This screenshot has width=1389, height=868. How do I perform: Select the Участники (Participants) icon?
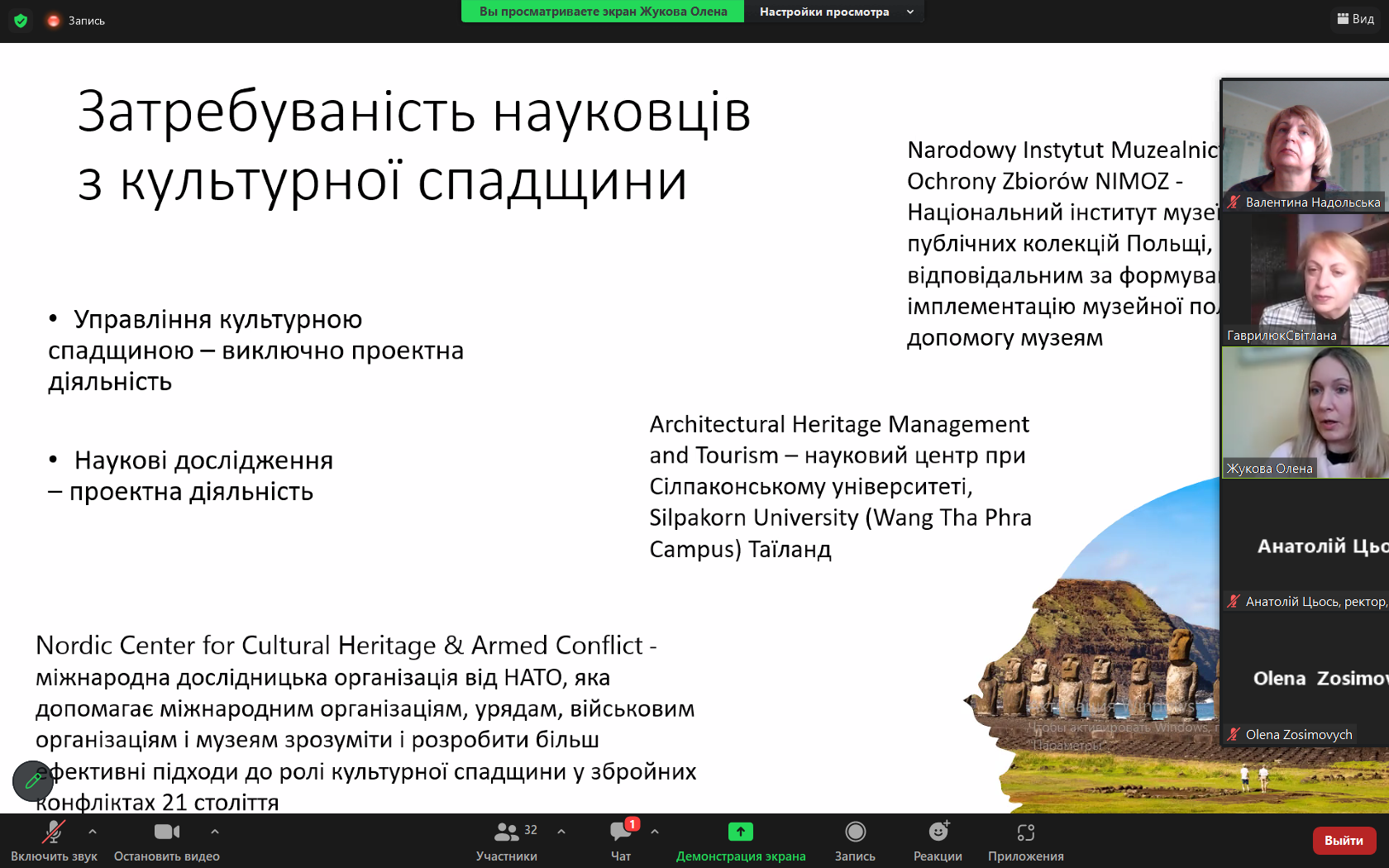(507, 832)
